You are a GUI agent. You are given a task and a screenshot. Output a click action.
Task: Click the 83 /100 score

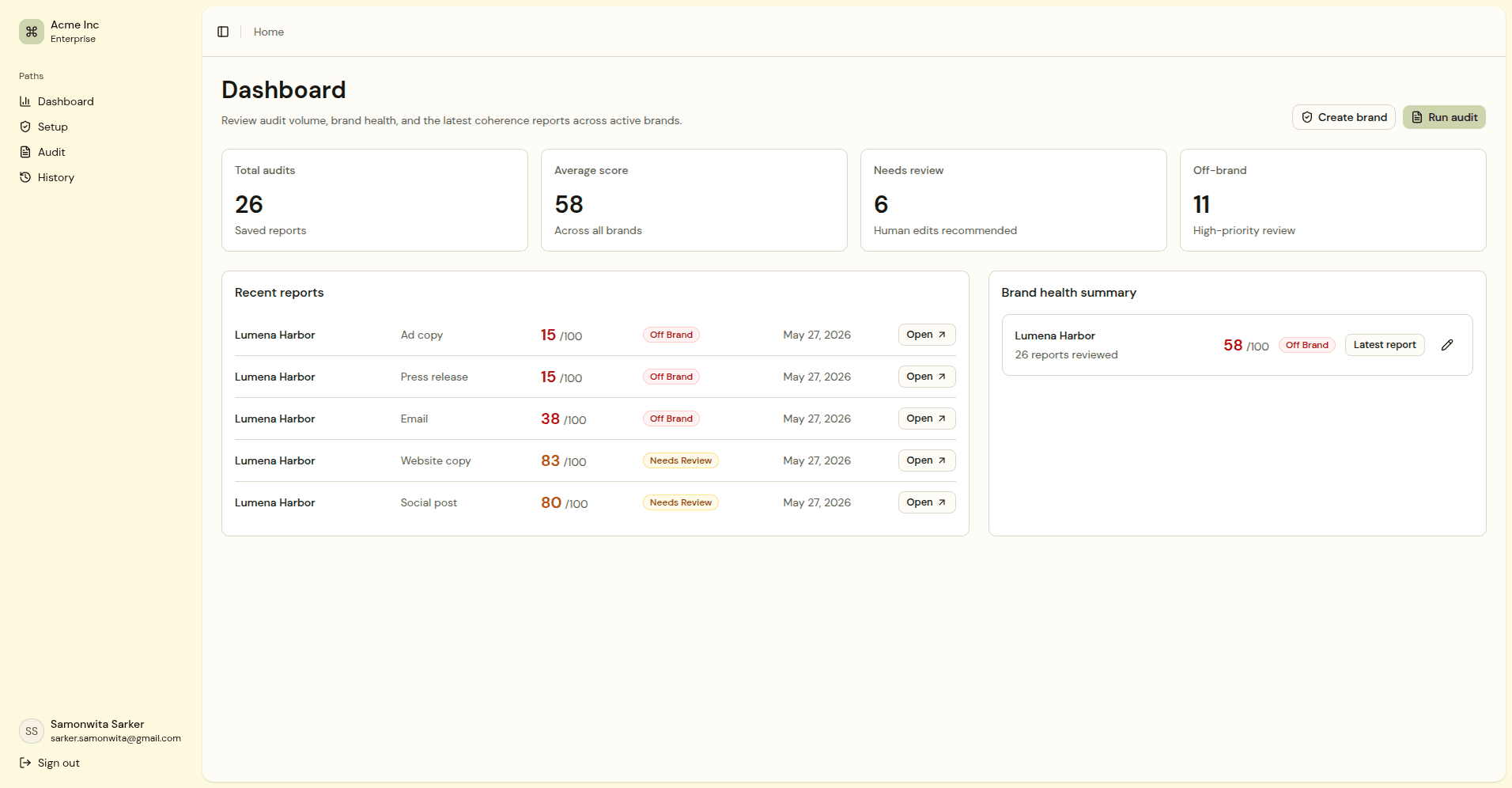564,460
